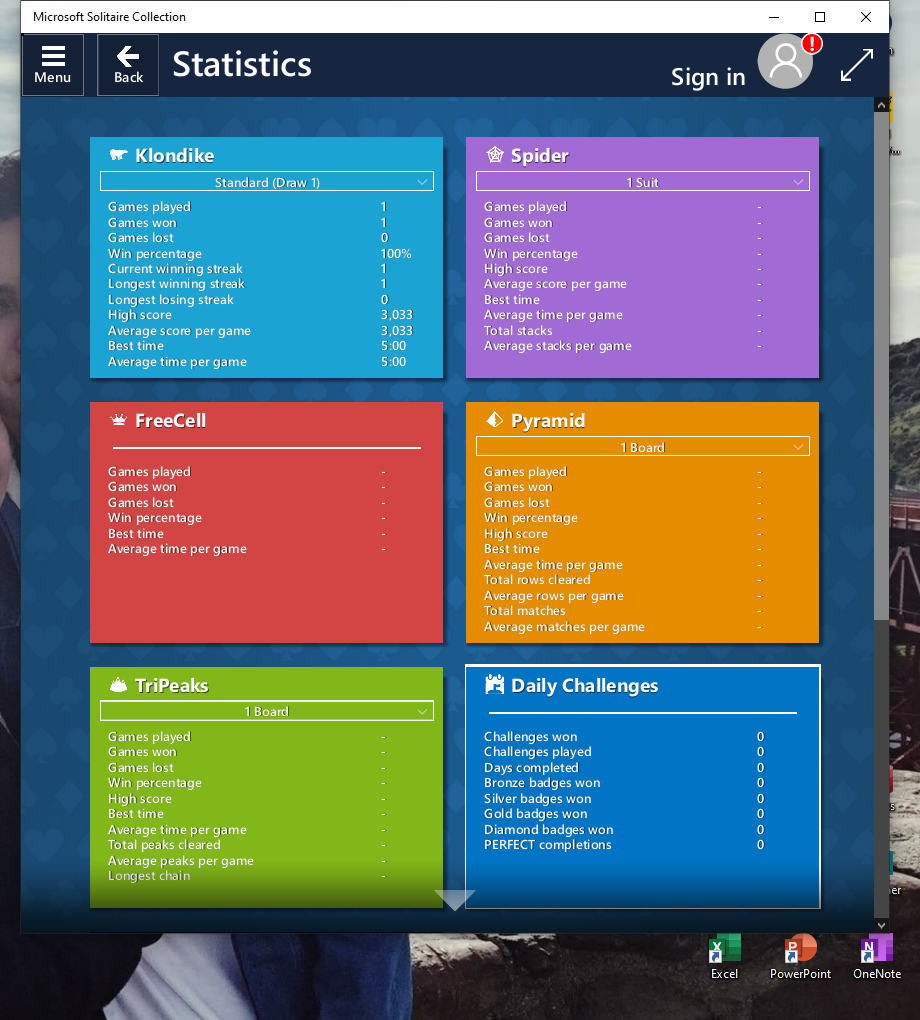Click TriPeaks Longest chain label

(149, 876)
